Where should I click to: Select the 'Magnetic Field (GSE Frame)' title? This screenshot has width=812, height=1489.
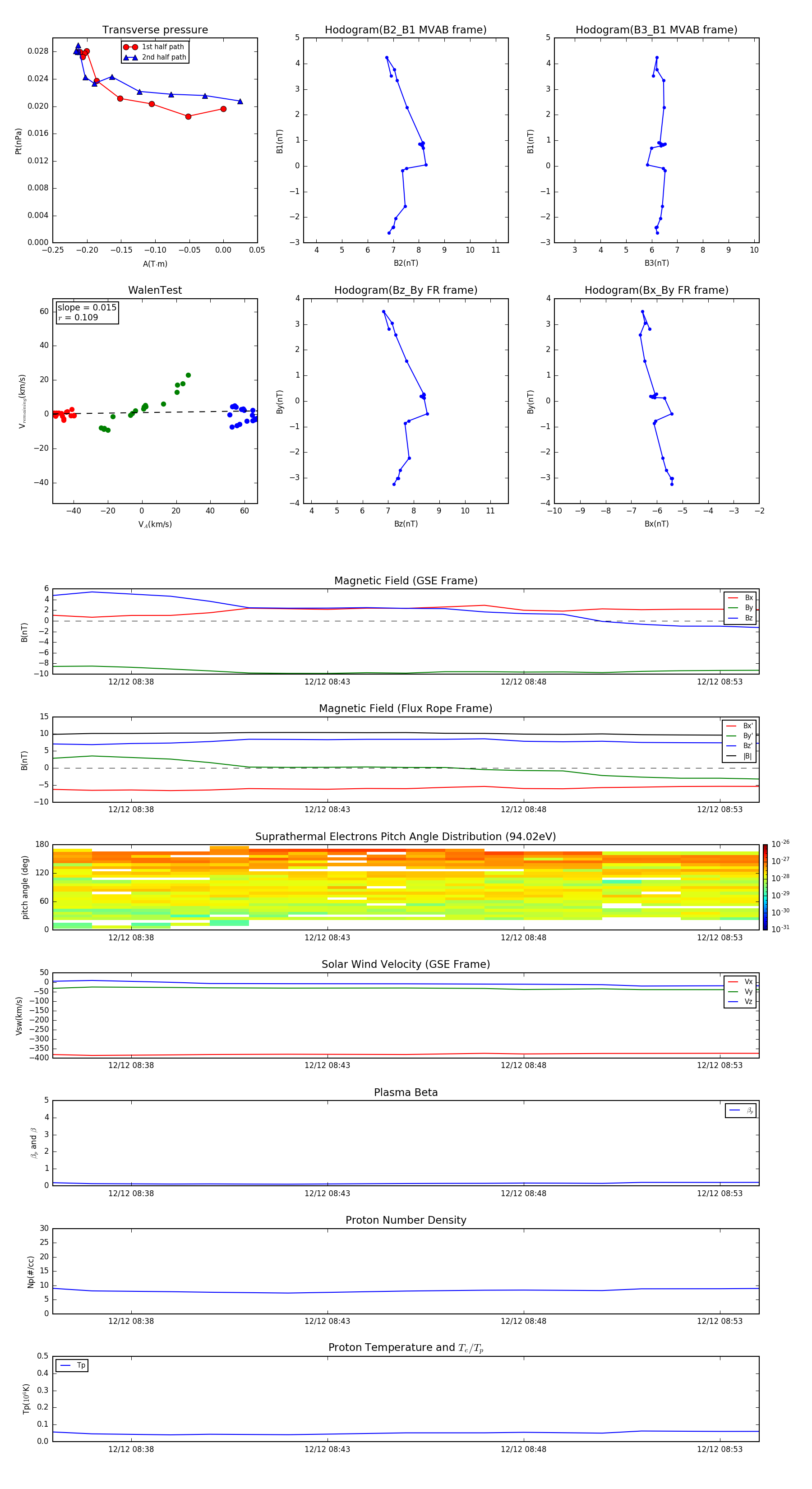tap(406, 581)
